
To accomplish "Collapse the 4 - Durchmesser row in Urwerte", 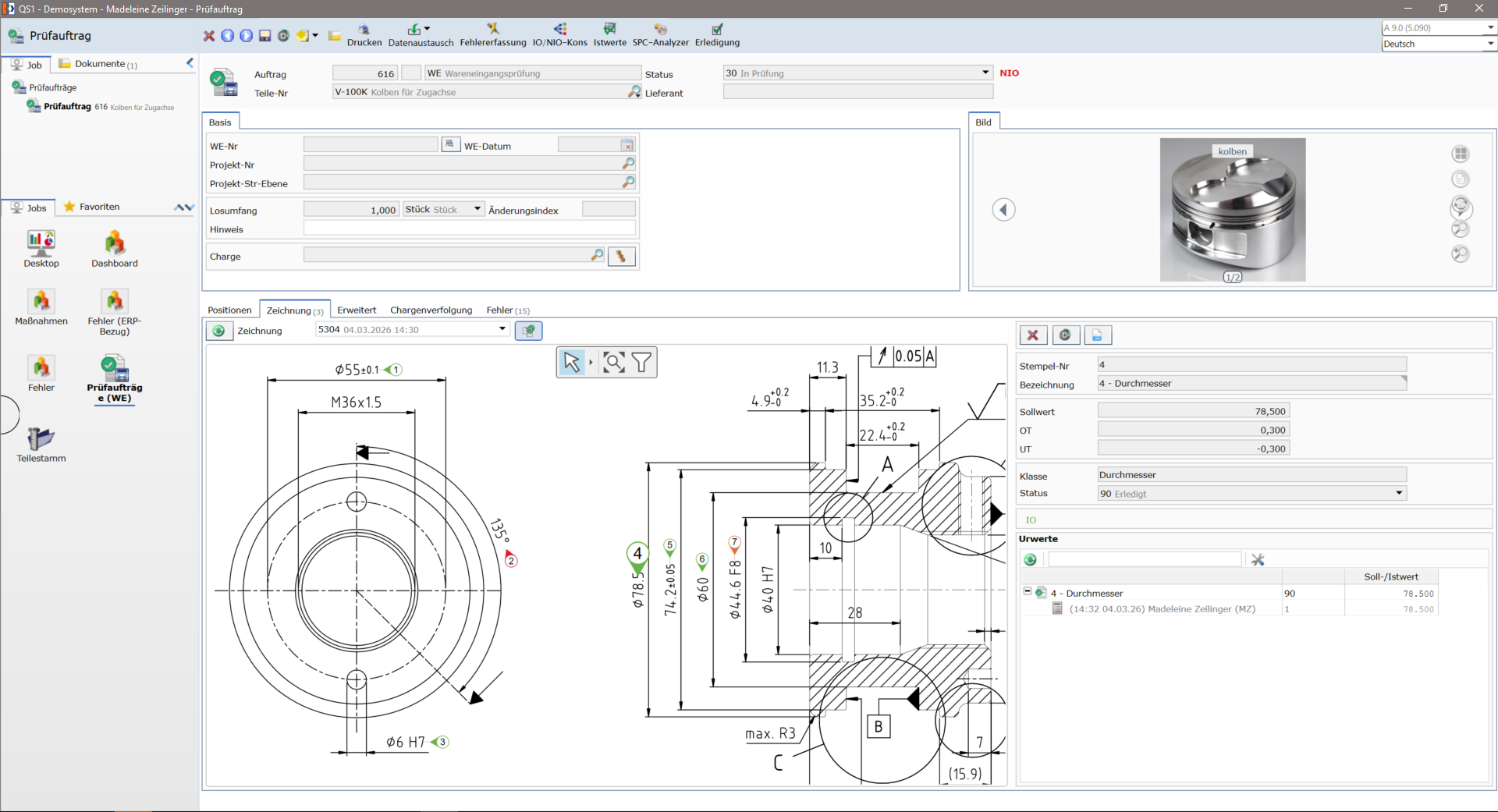I will pyautogui.click(x=1028, y=591).
